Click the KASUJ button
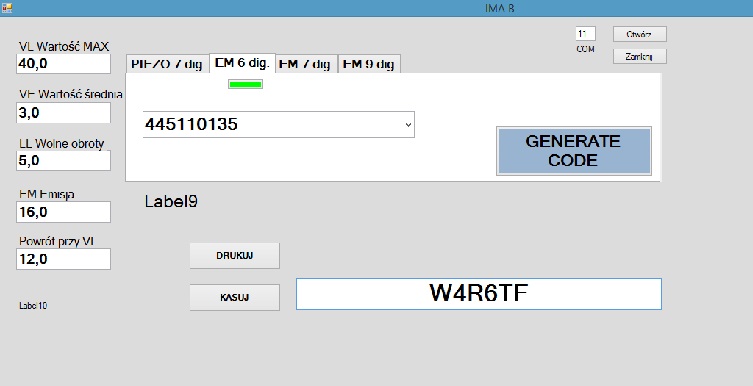 (234, 298)
